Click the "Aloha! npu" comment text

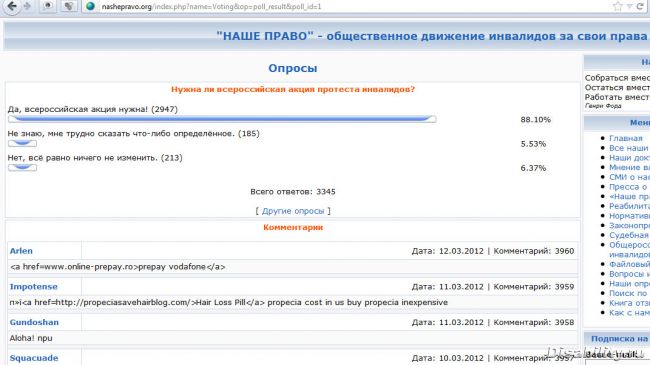31,338
